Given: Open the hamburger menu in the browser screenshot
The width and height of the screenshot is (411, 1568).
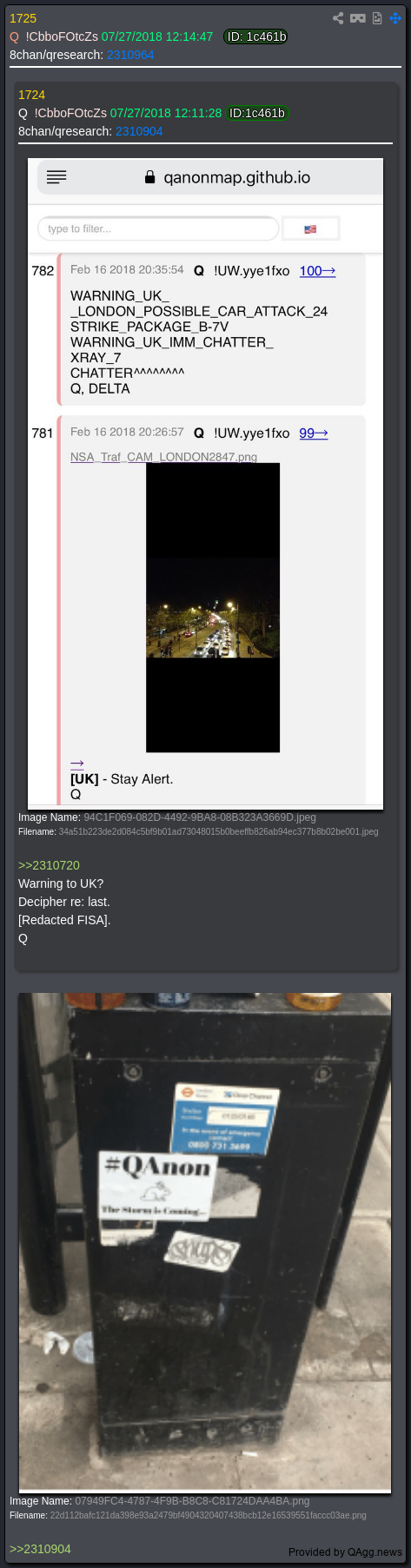Looking at the screenshot, I should click(x=56, y=177).
